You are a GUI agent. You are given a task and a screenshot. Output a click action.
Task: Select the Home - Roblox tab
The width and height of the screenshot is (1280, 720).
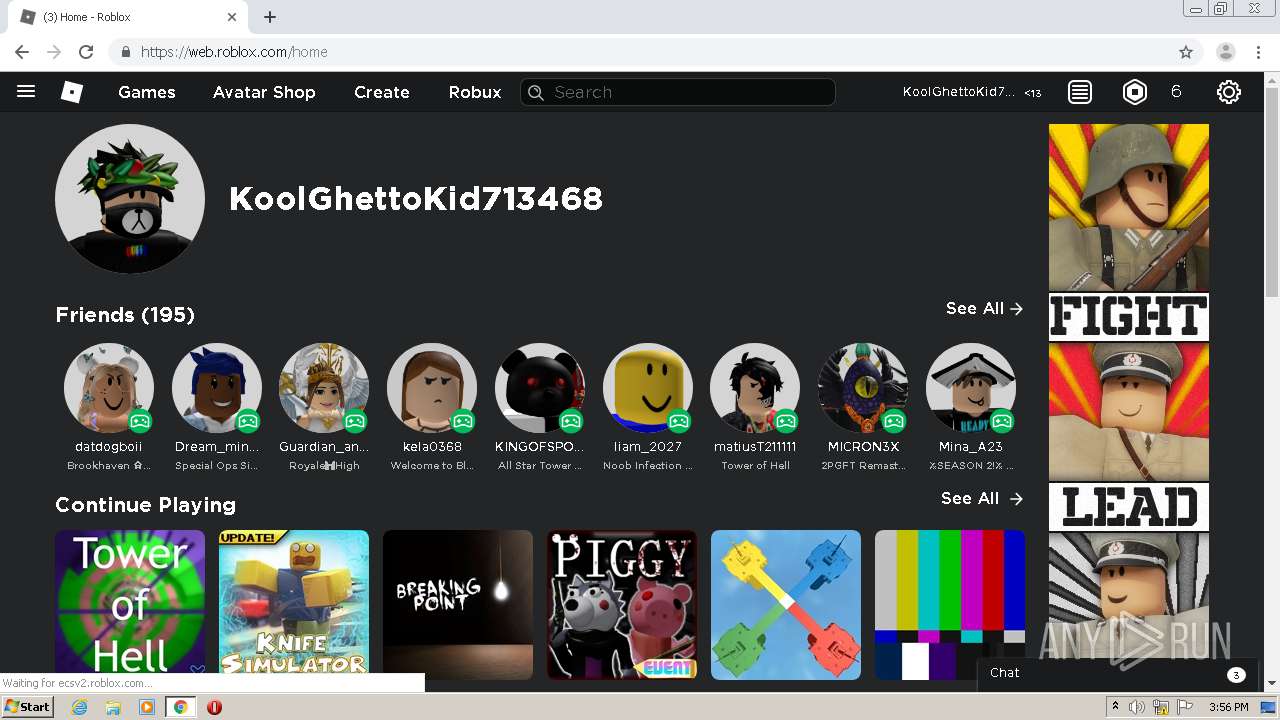click(128, 17)
